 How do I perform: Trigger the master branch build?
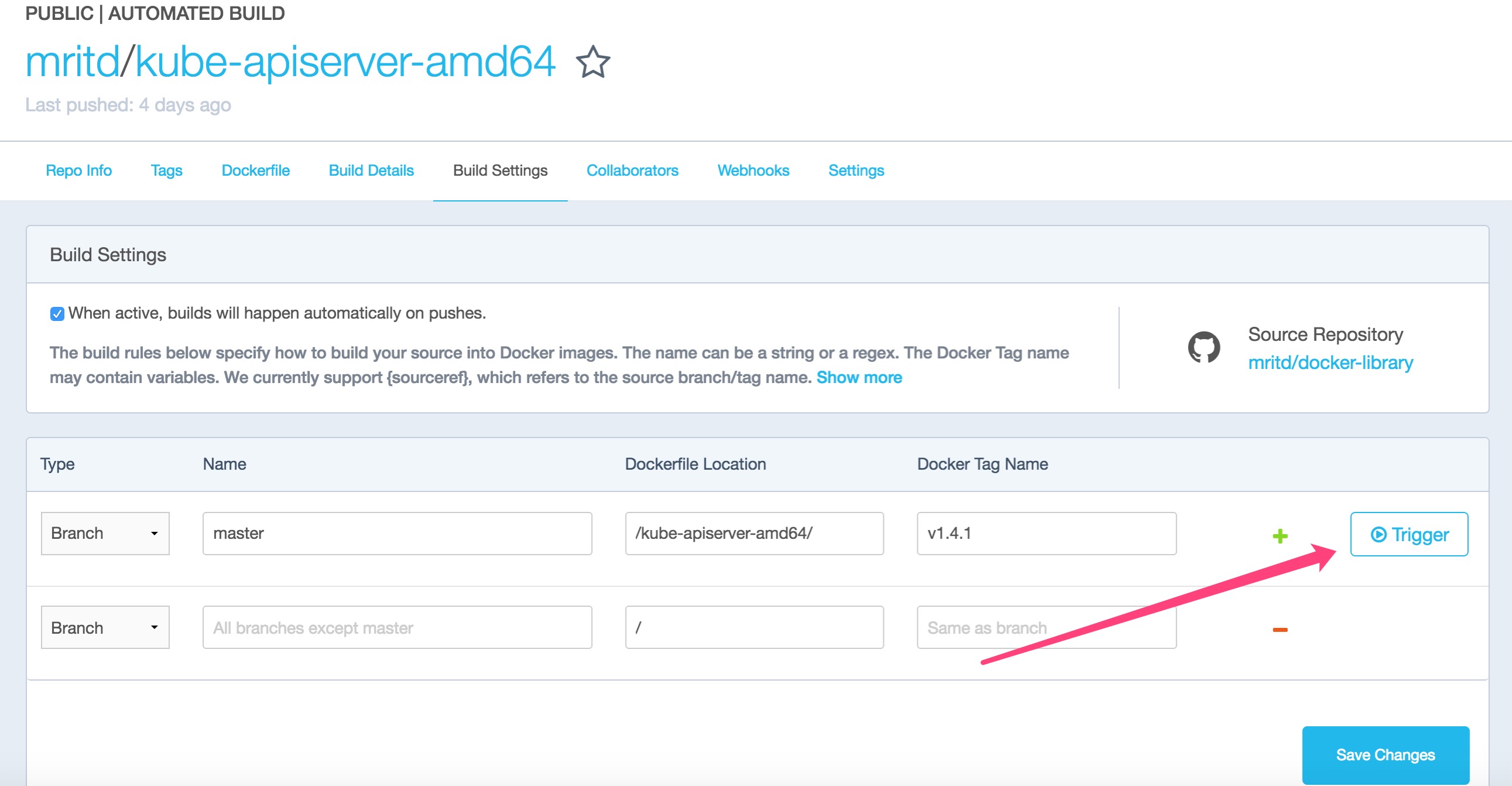1409,534
